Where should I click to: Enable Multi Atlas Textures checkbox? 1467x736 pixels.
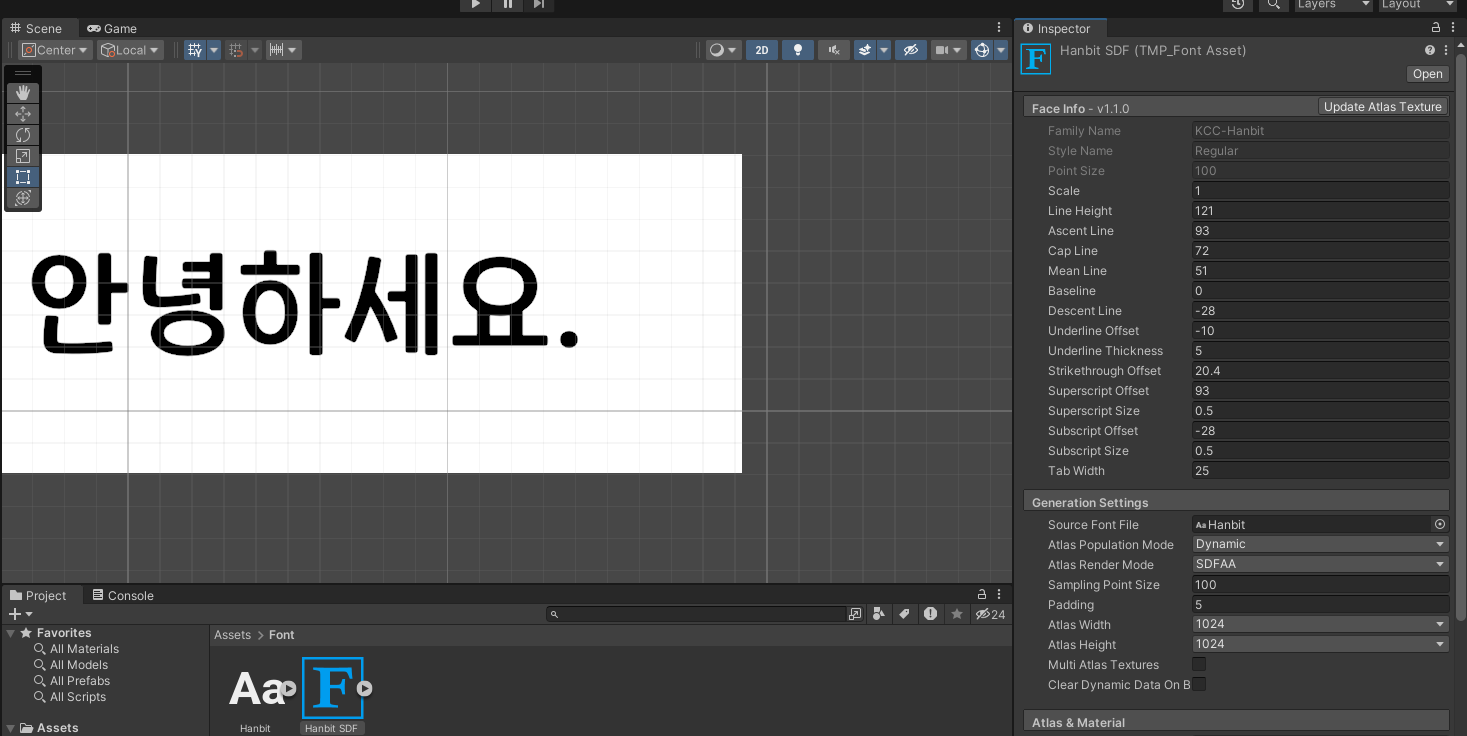(1199, 664)
